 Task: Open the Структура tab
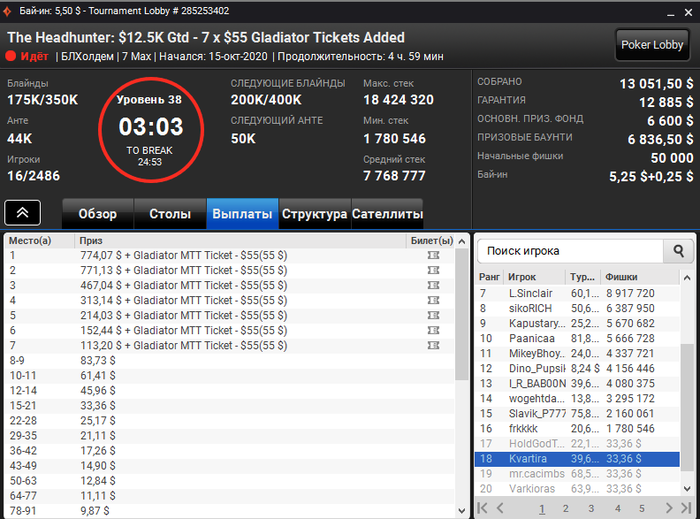coord(315,214)
